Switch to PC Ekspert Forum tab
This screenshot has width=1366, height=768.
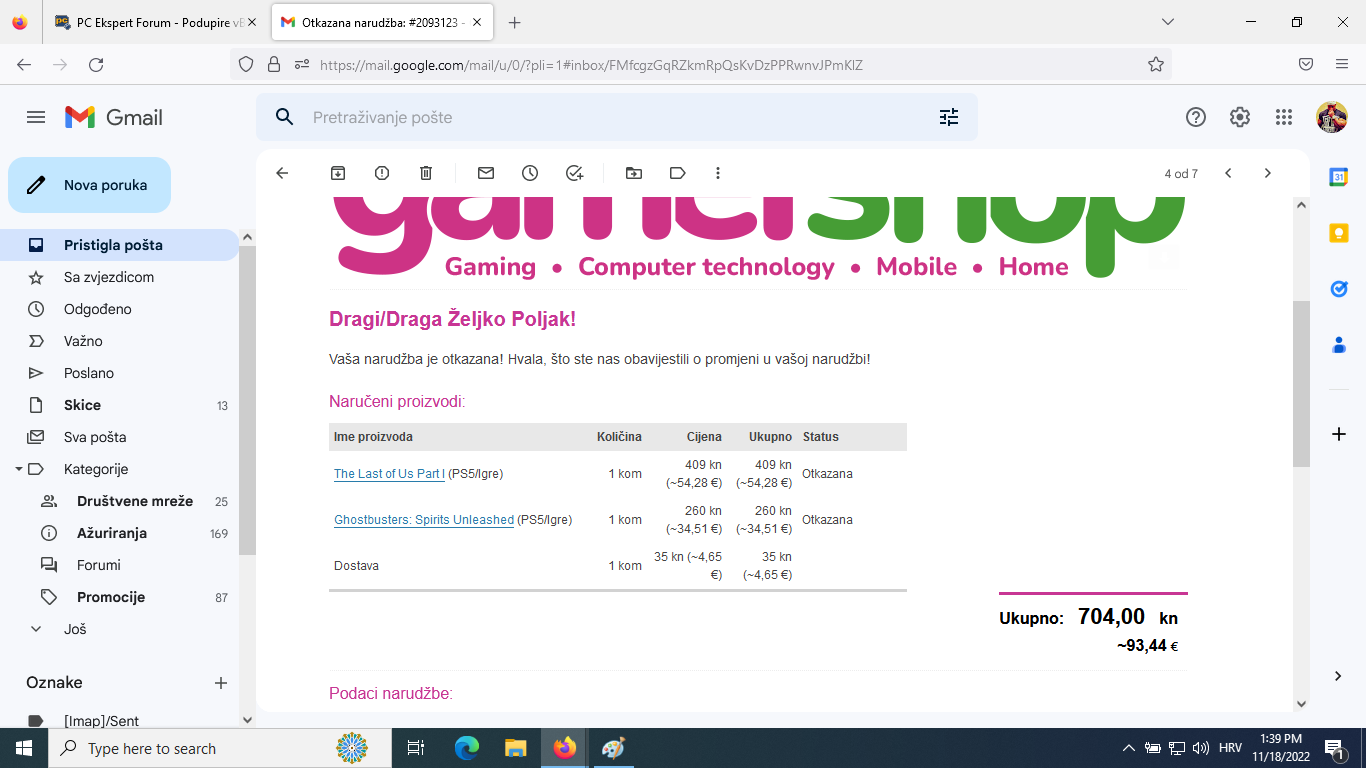click(156, 22)
